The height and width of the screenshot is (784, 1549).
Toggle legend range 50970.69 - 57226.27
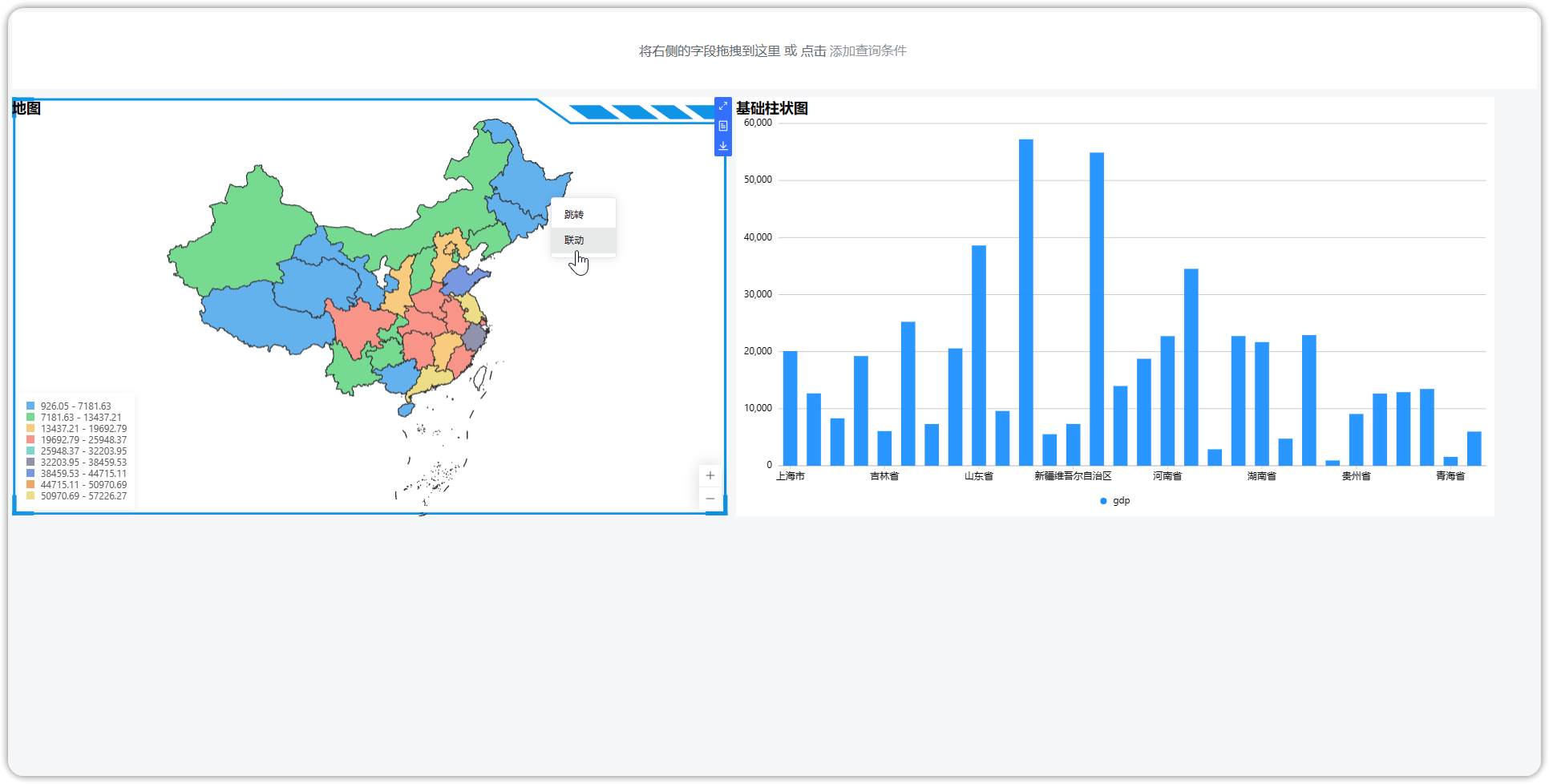coord(76,496)
